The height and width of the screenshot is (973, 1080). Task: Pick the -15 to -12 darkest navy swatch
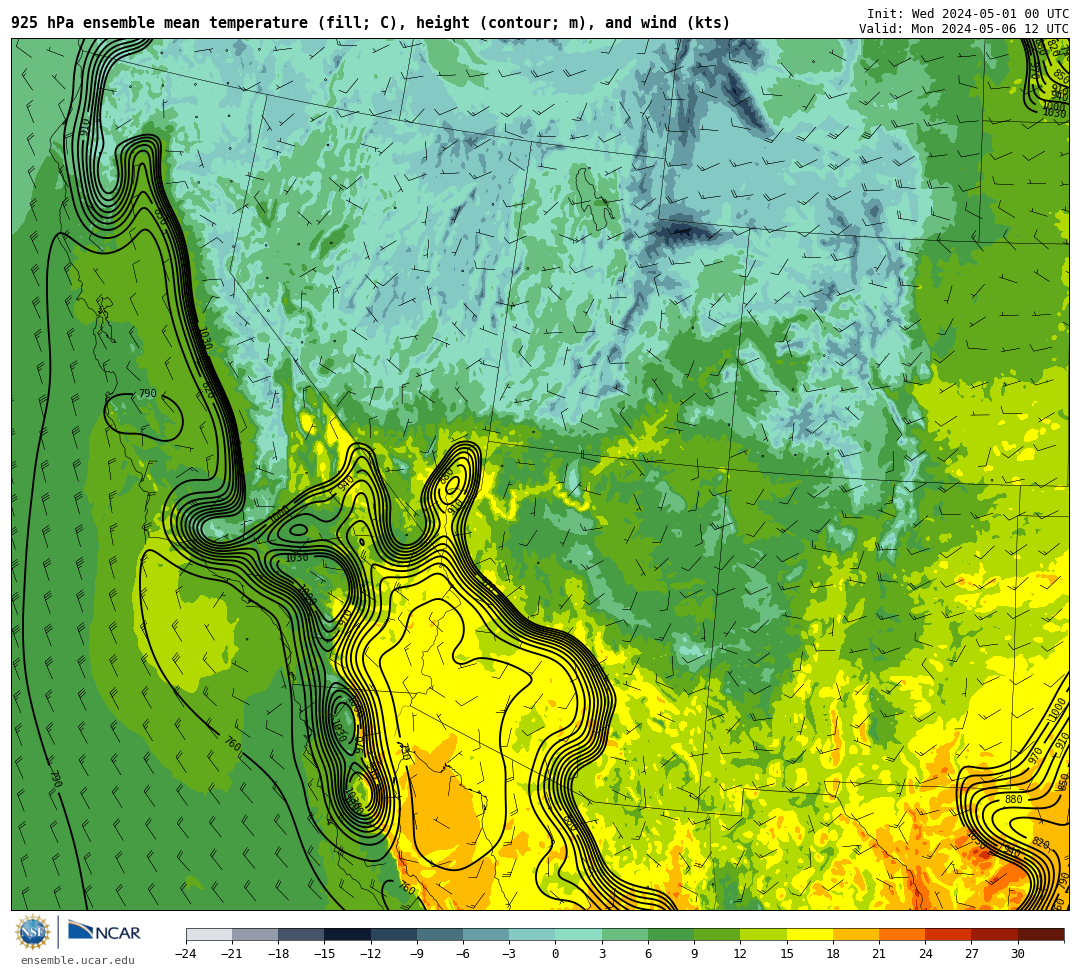click(348, 934)
